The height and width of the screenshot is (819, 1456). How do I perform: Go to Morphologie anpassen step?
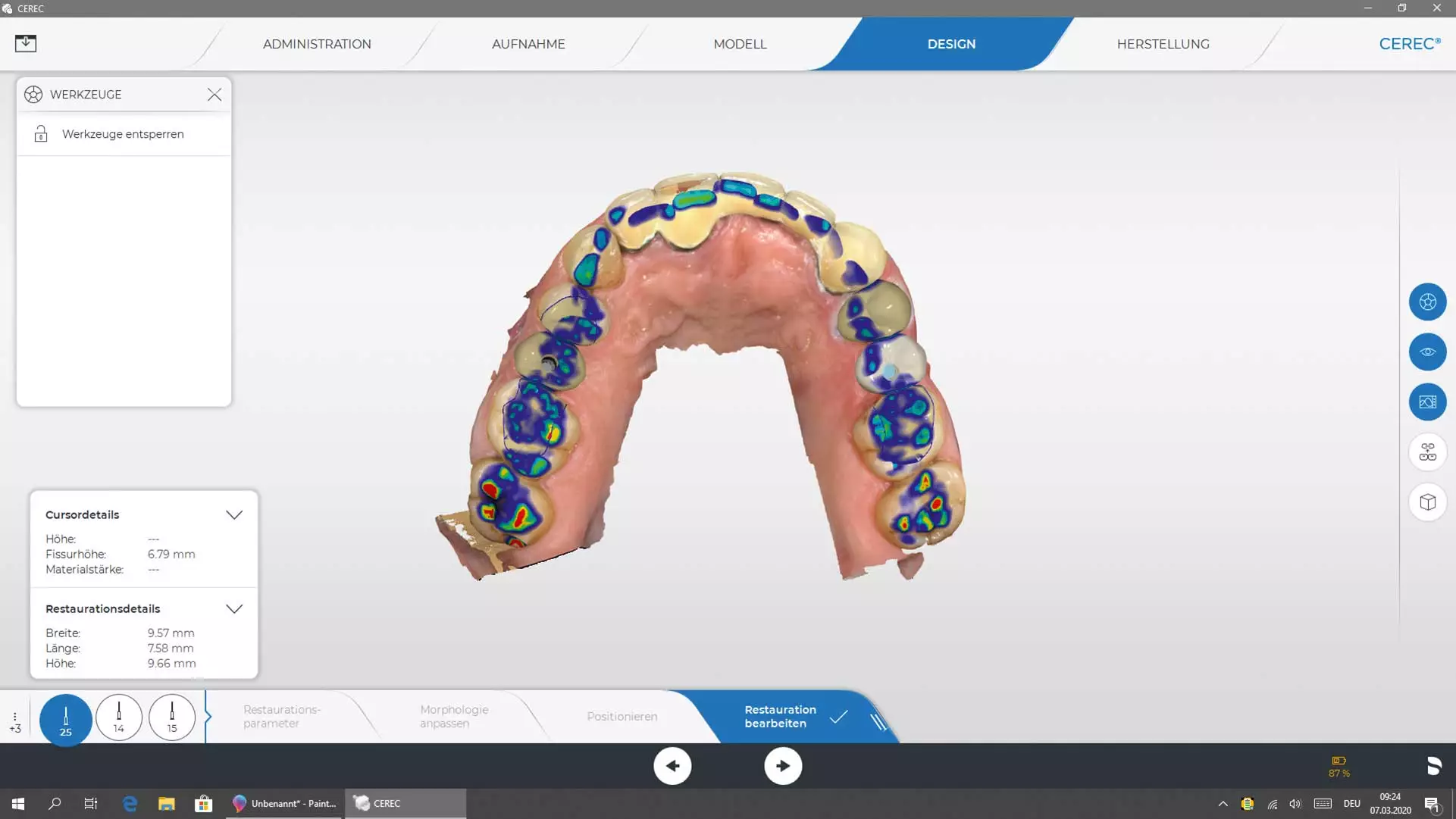454,717
